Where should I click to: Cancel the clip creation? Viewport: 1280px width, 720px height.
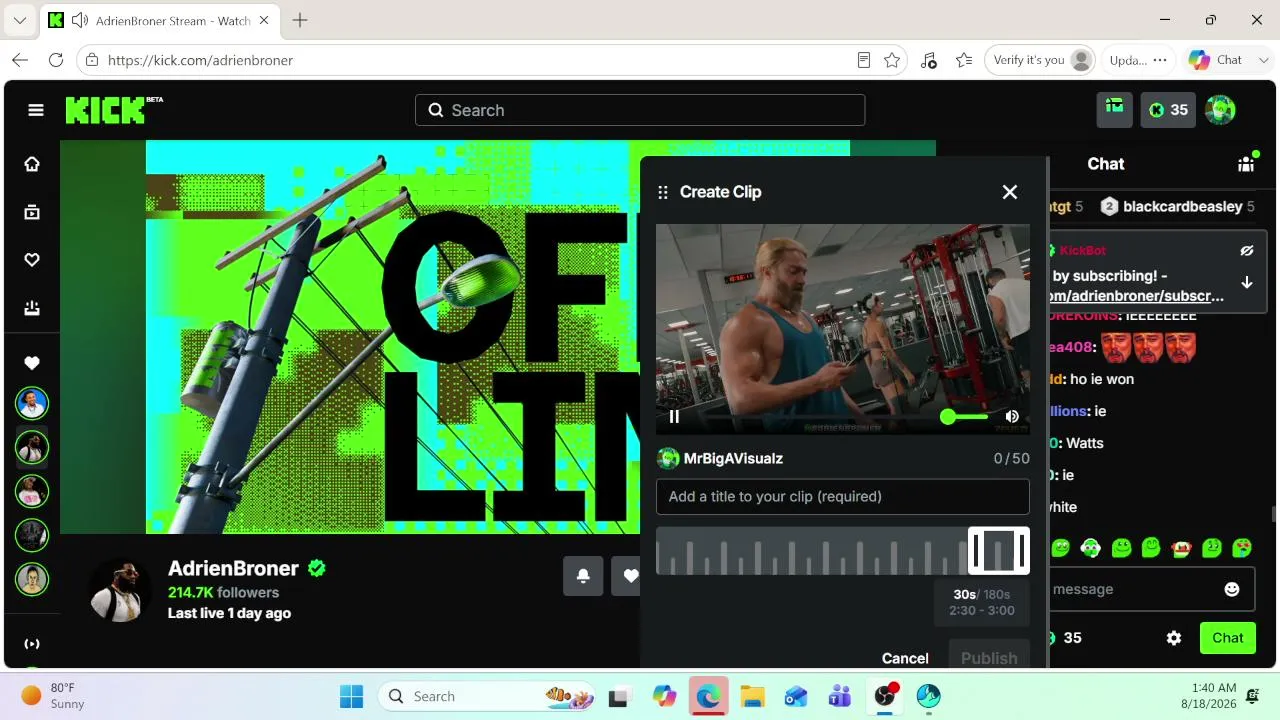coord(905,658)
